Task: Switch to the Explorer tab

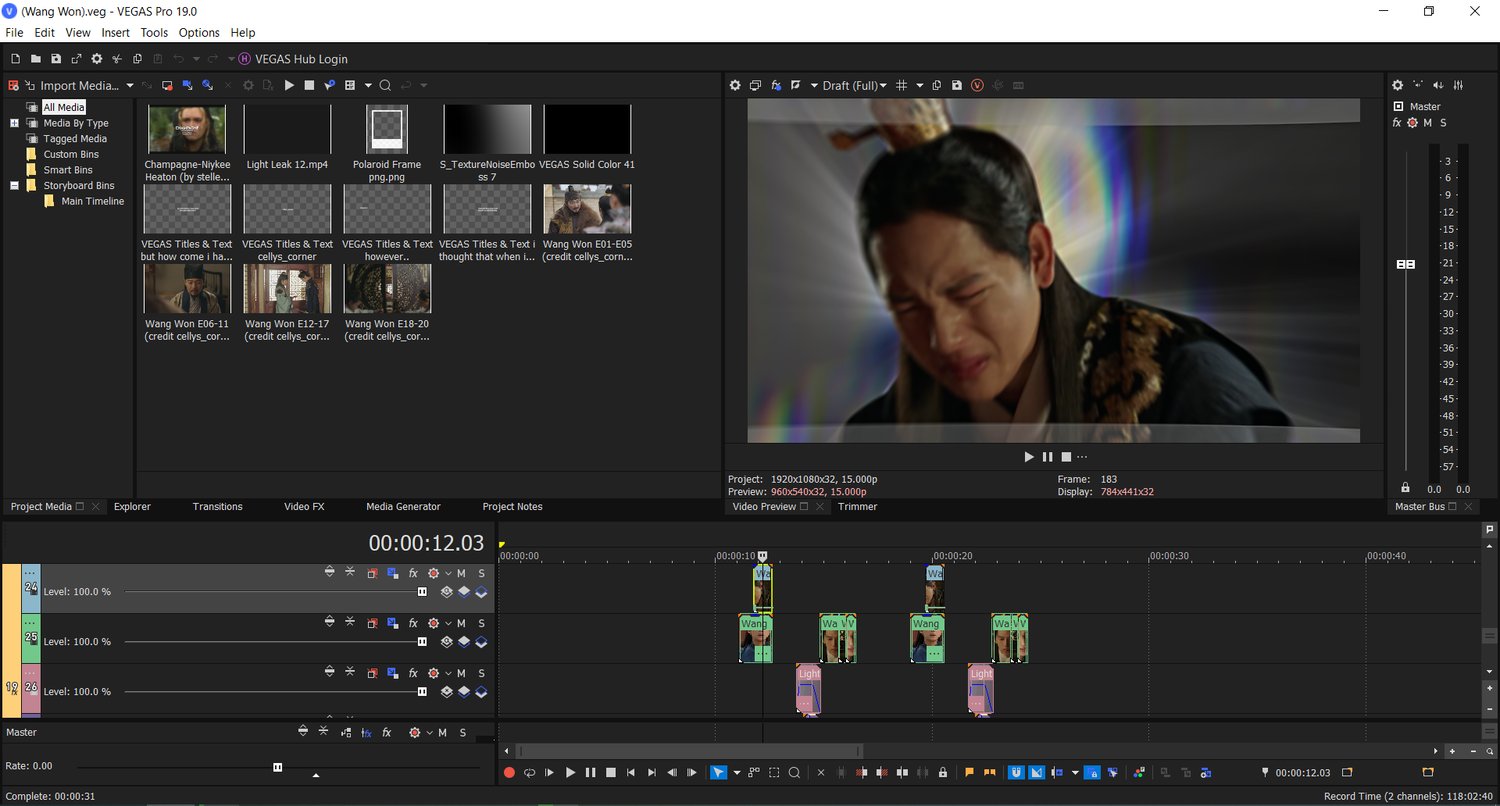Action: pos(132,507)
